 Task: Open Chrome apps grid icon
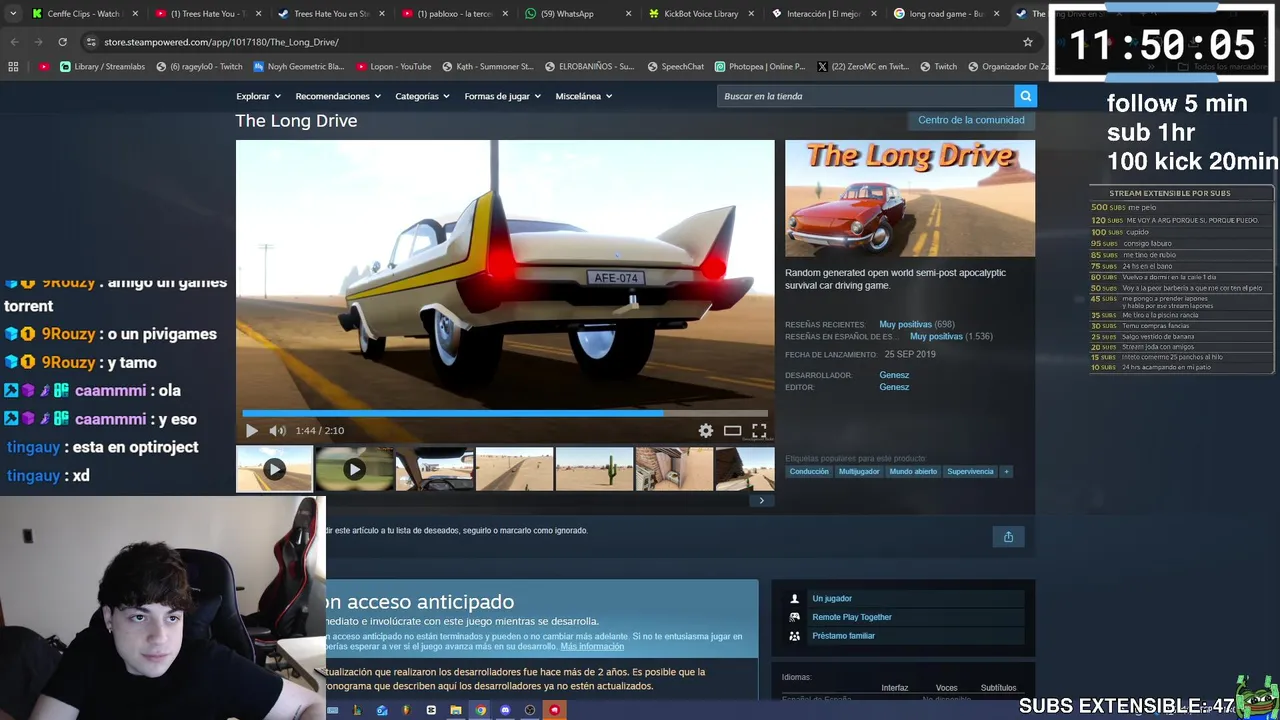pyautogui.click(x=13, y=67)
